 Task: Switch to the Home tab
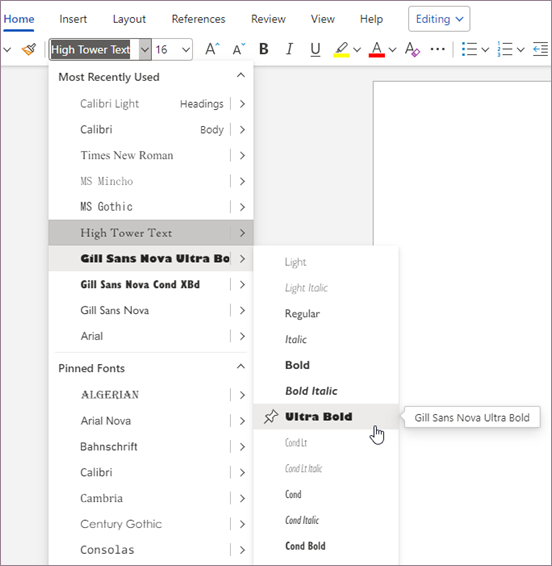19,19
